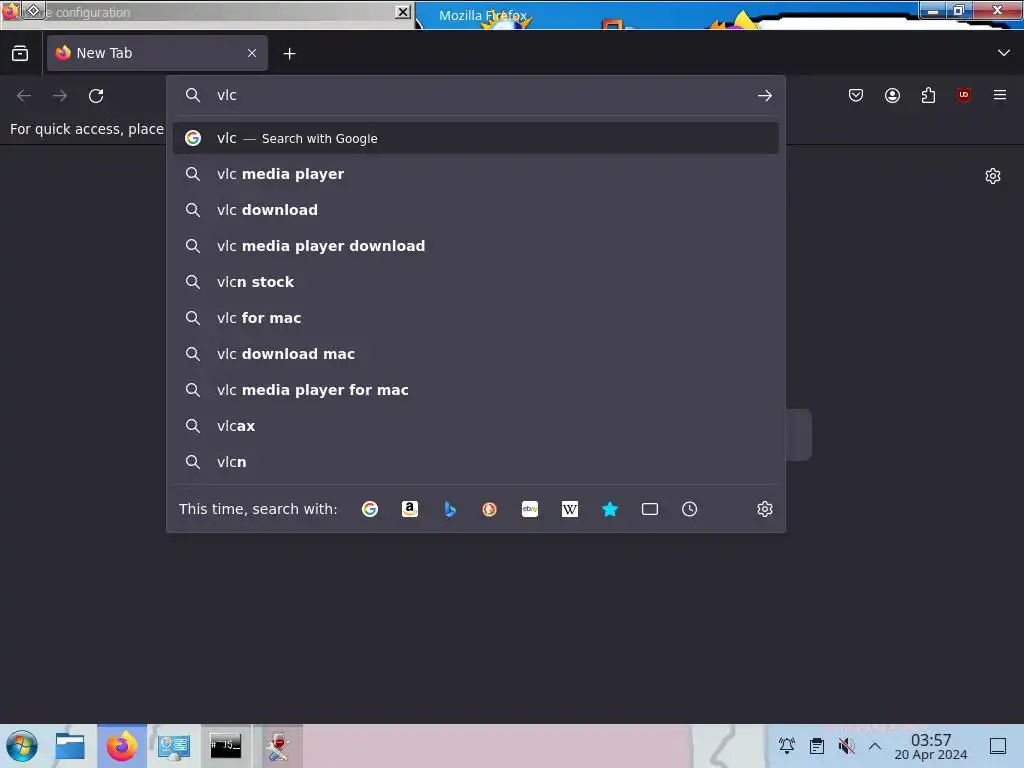The image size is (1024, 768).
Task: Open terminal from taskbar
Action: 225,746
